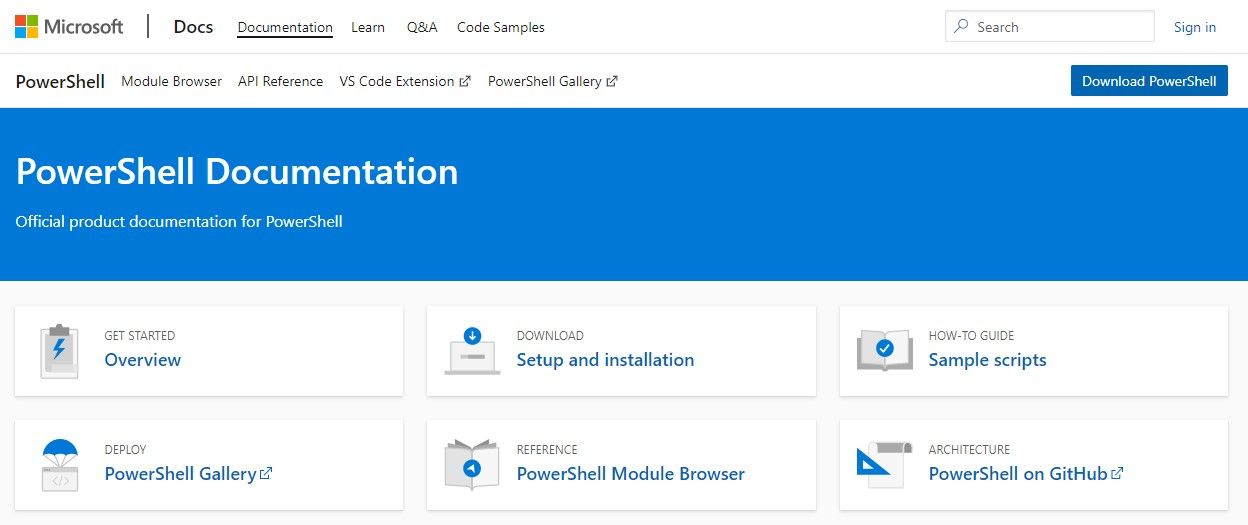The height and width of the screenshot is (525, 1248).
Task: Select the Q&A tab
Action: coord(422,28)
